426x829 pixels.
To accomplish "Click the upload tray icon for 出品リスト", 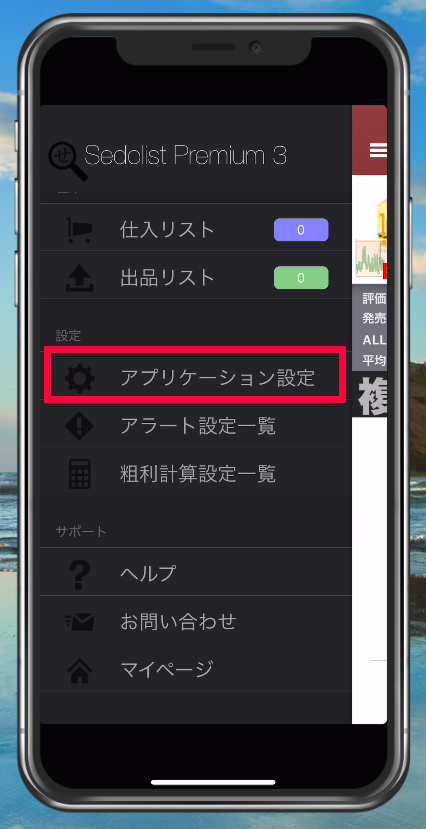I will tap(79, 278).
